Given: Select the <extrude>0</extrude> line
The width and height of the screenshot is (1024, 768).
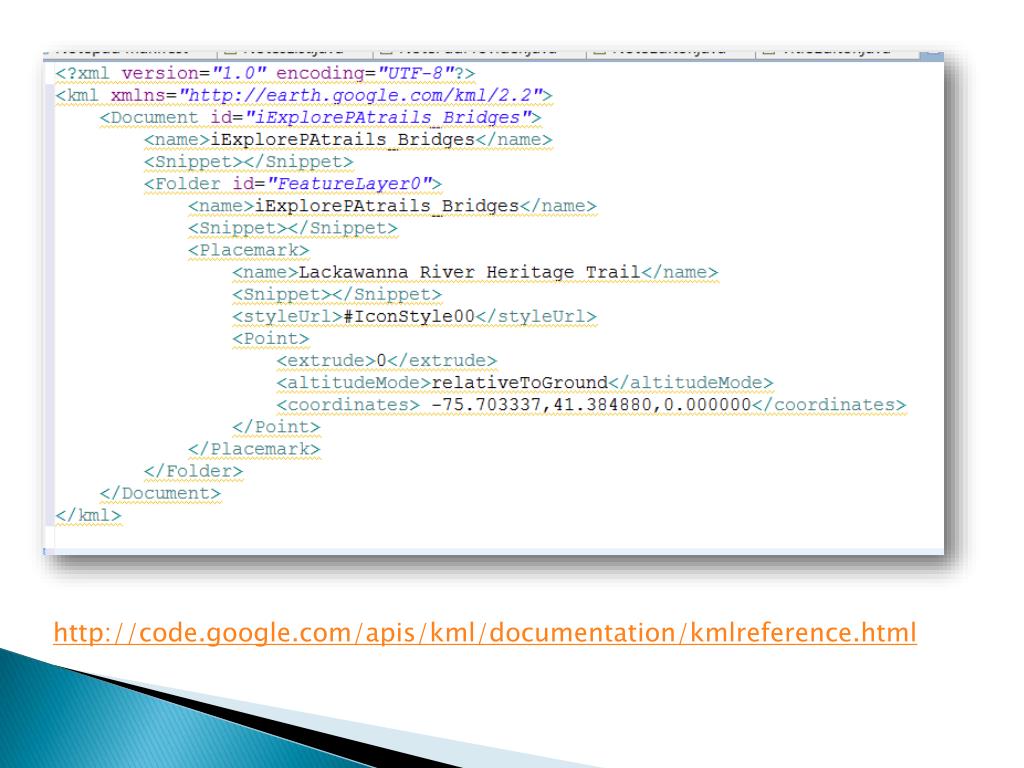Looking at the screenshot, I should click(x=387, y=360).
